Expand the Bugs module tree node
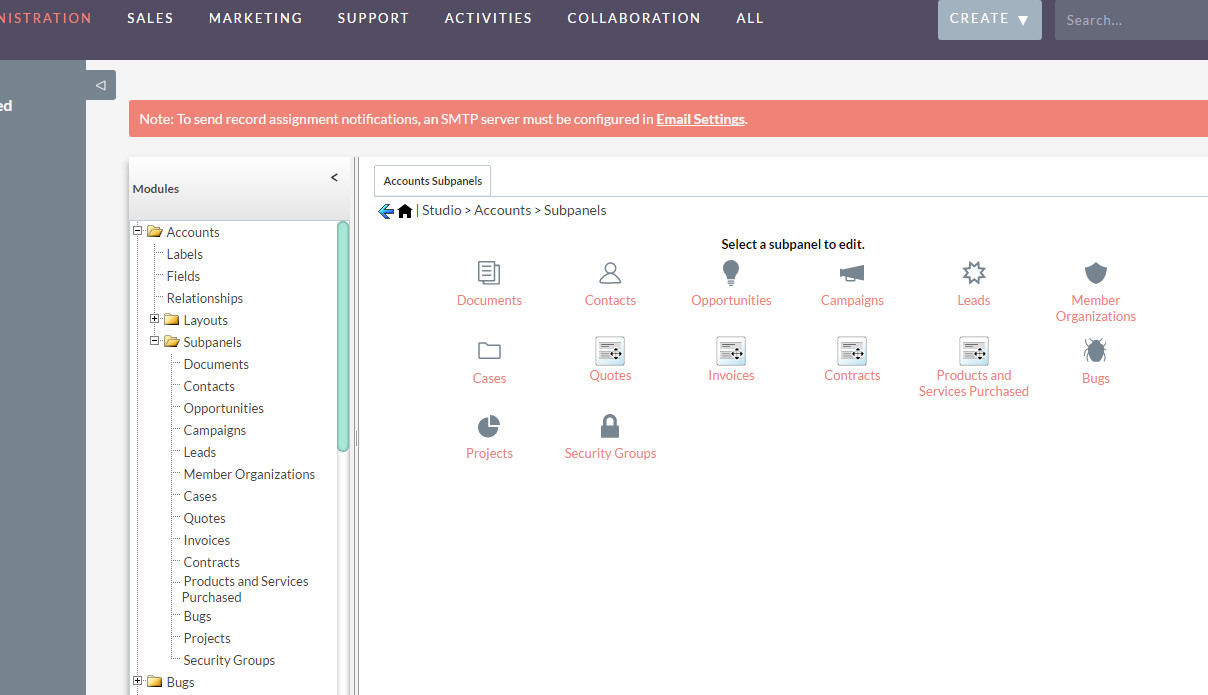The width and height of the screenshot is (1208, 695). coord(138,681)
